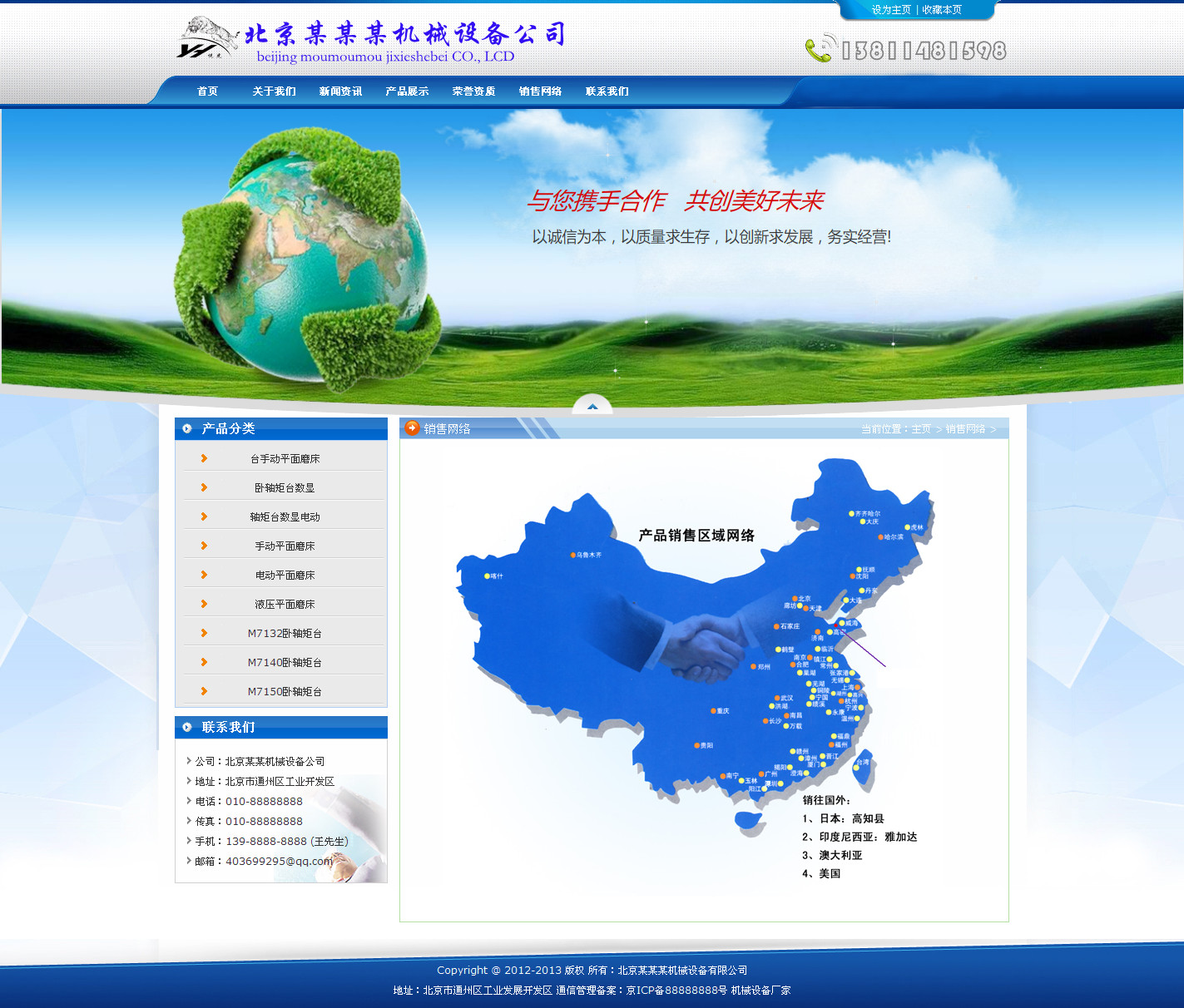Open the 卧轴矩台数显 product category
1184x1008 pixels.
click(285, 488)
